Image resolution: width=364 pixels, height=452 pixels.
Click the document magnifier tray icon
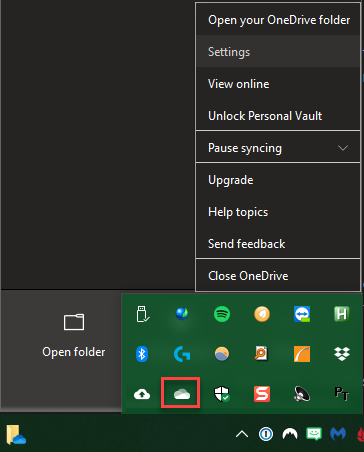pyautogui.click(x=262, y=353)
